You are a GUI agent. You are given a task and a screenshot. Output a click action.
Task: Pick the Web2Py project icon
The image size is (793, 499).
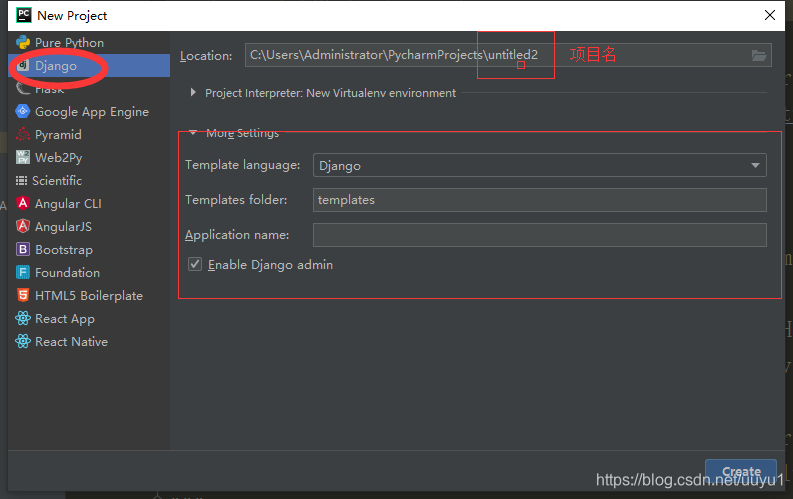23,157
